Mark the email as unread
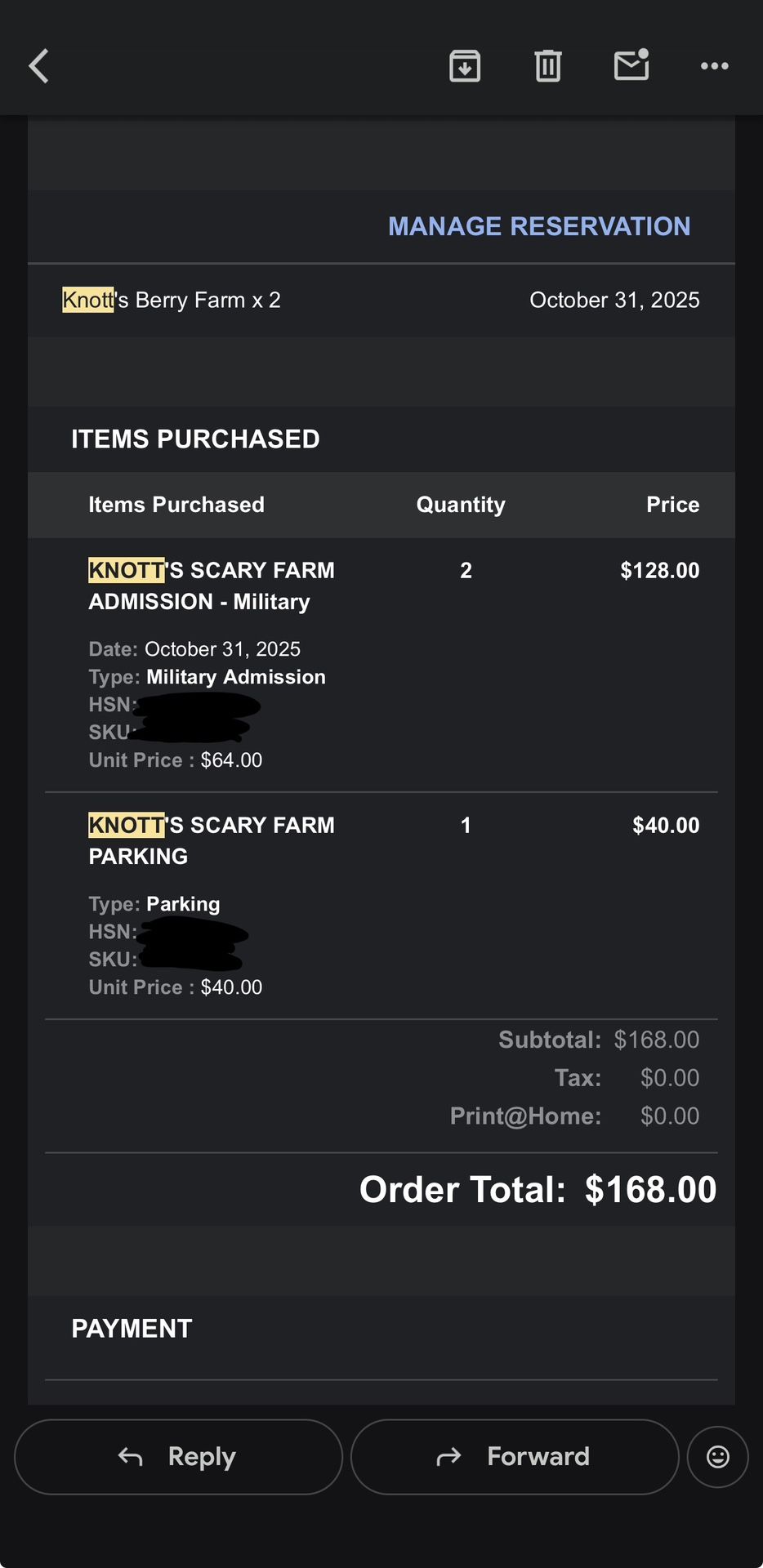763x1568 pixels. 631,66
